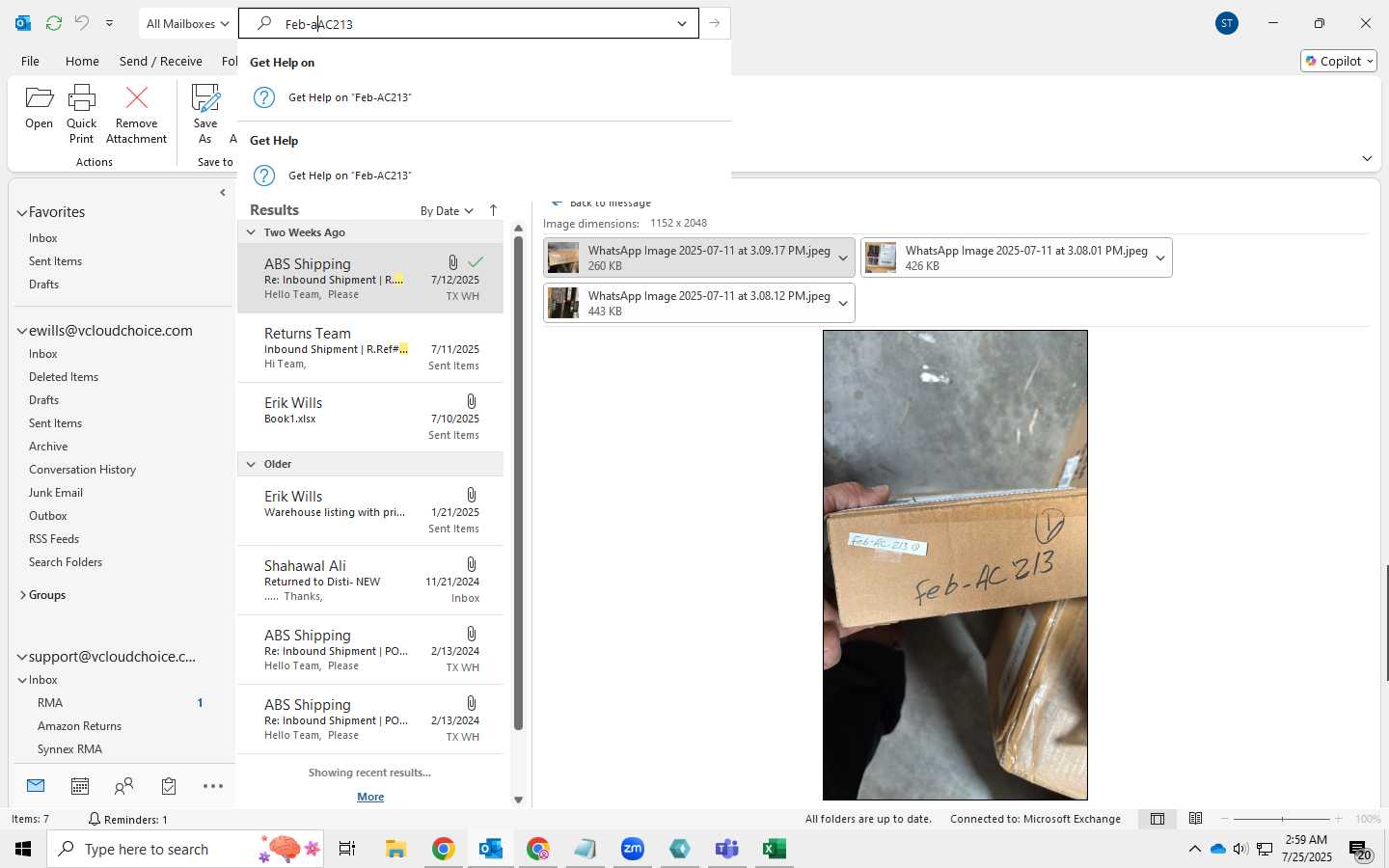Collapse the Older results group

[x=251, y=464]
